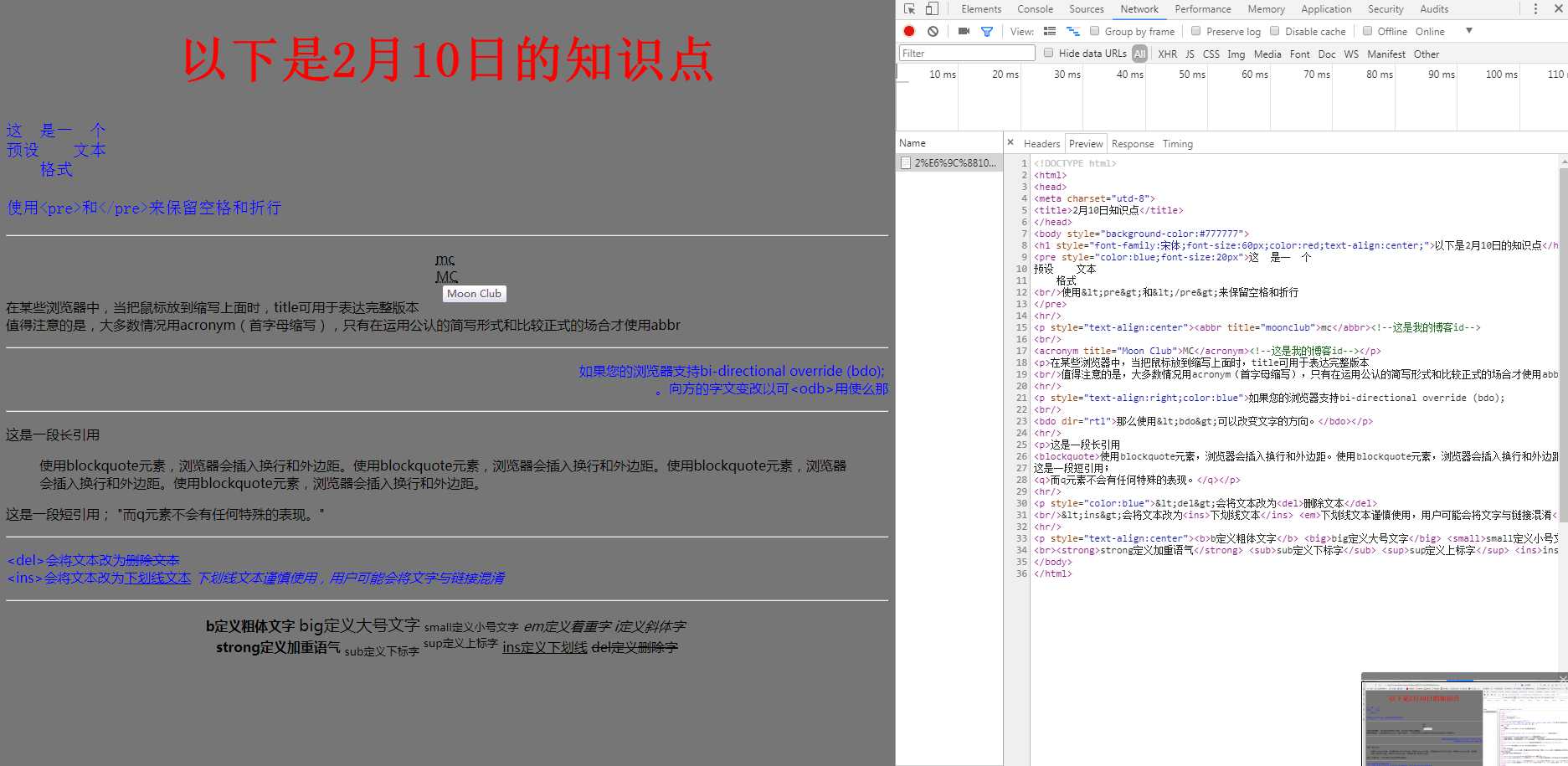Click '这是一段长引用' paragraph text
Viewport: 1568px width, 766px height.
pos(53,435)
